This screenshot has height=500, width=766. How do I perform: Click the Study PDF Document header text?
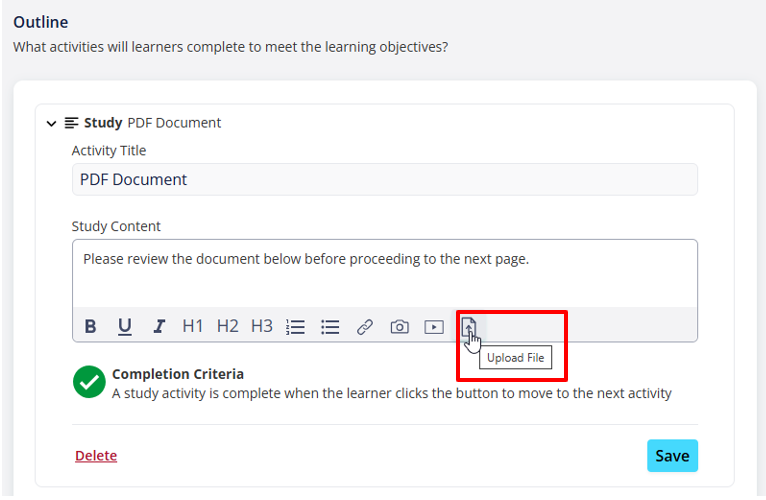[x=152, y=123]
